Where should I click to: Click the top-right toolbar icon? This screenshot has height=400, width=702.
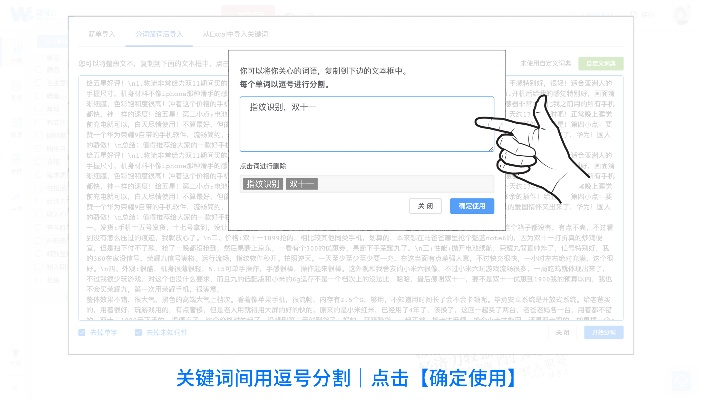coord(682,16)
